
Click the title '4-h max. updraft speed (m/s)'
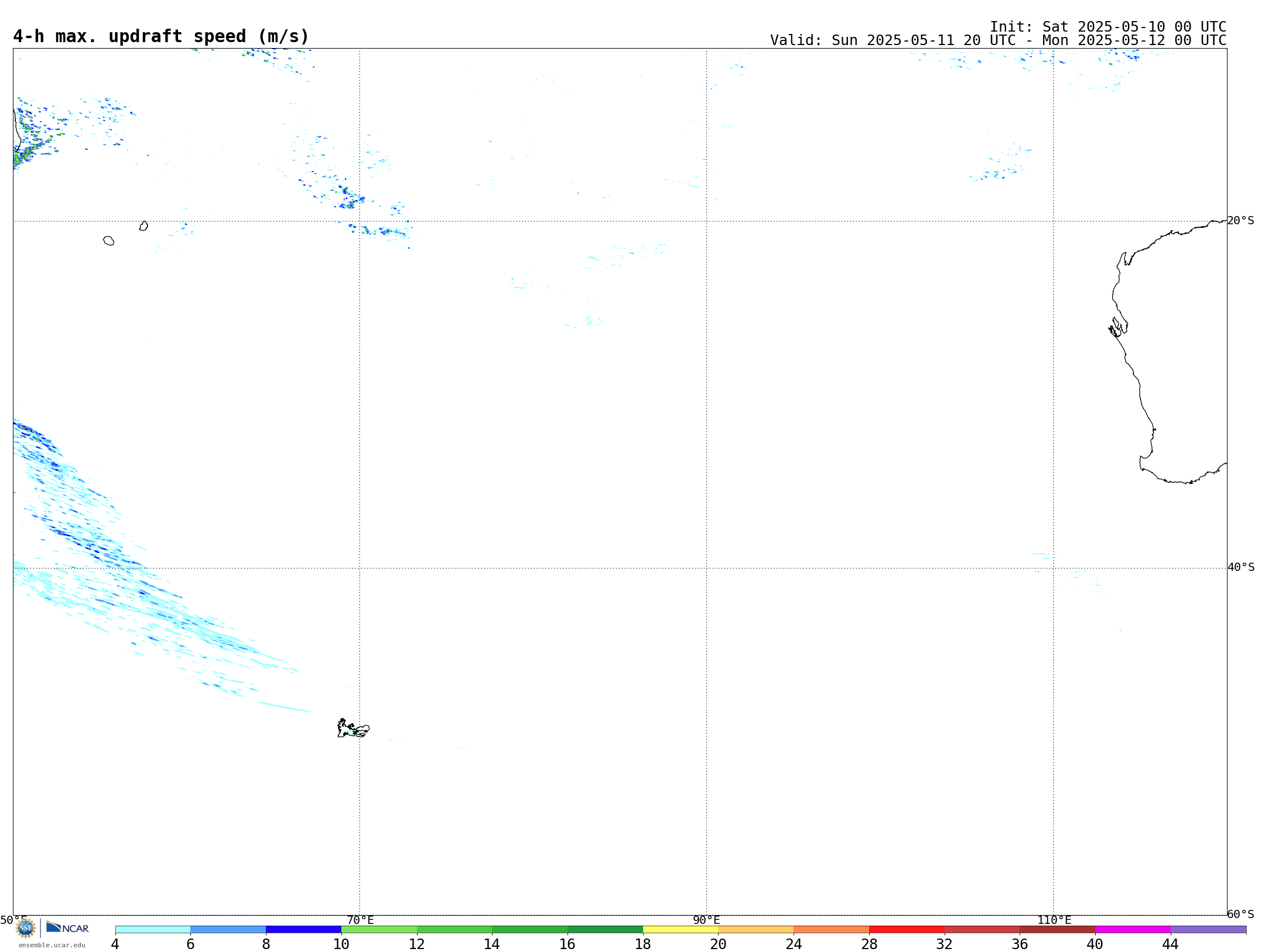click(161, 36)
